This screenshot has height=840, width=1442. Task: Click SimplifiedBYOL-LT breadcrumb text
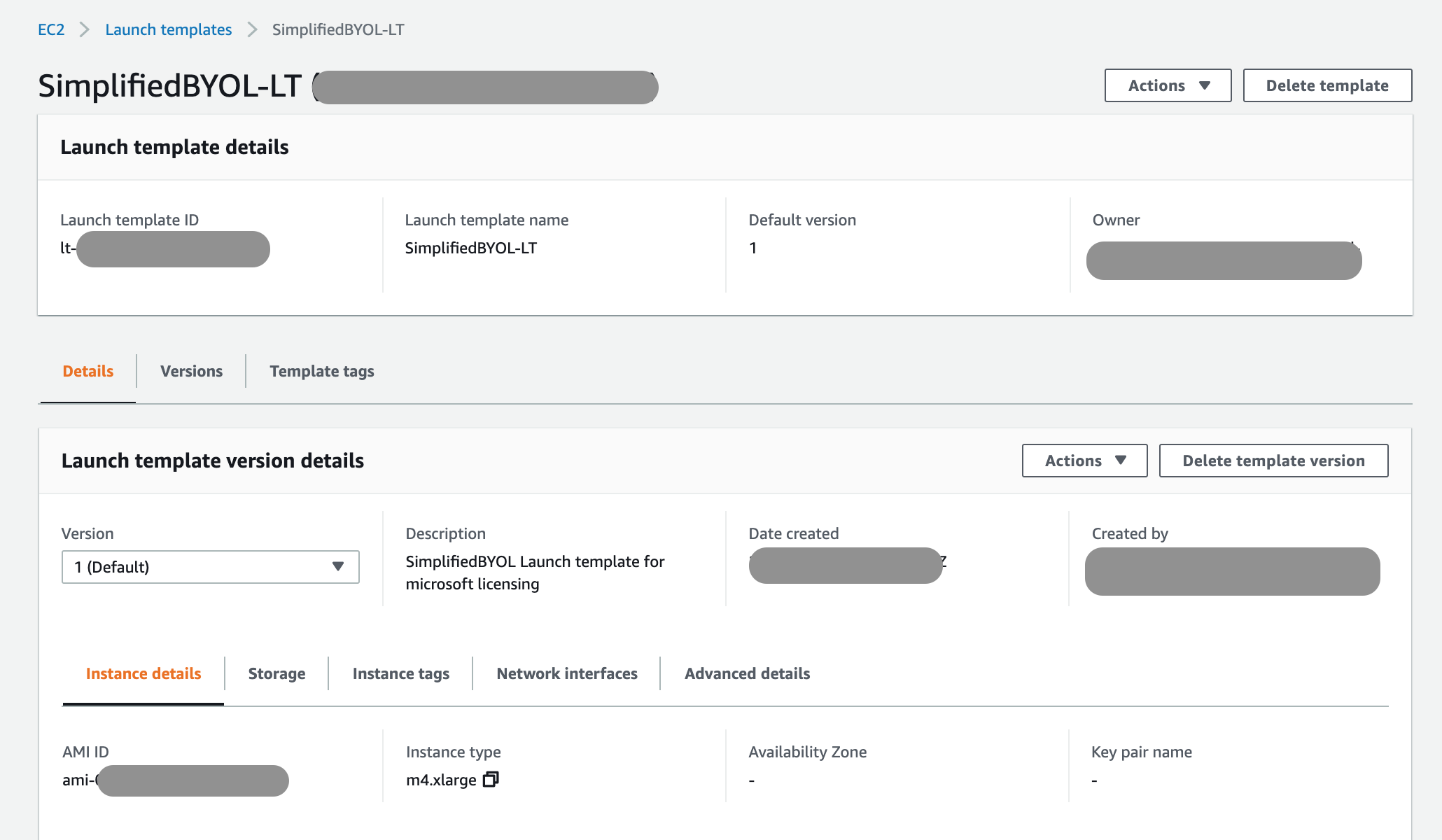click(338, 29)
